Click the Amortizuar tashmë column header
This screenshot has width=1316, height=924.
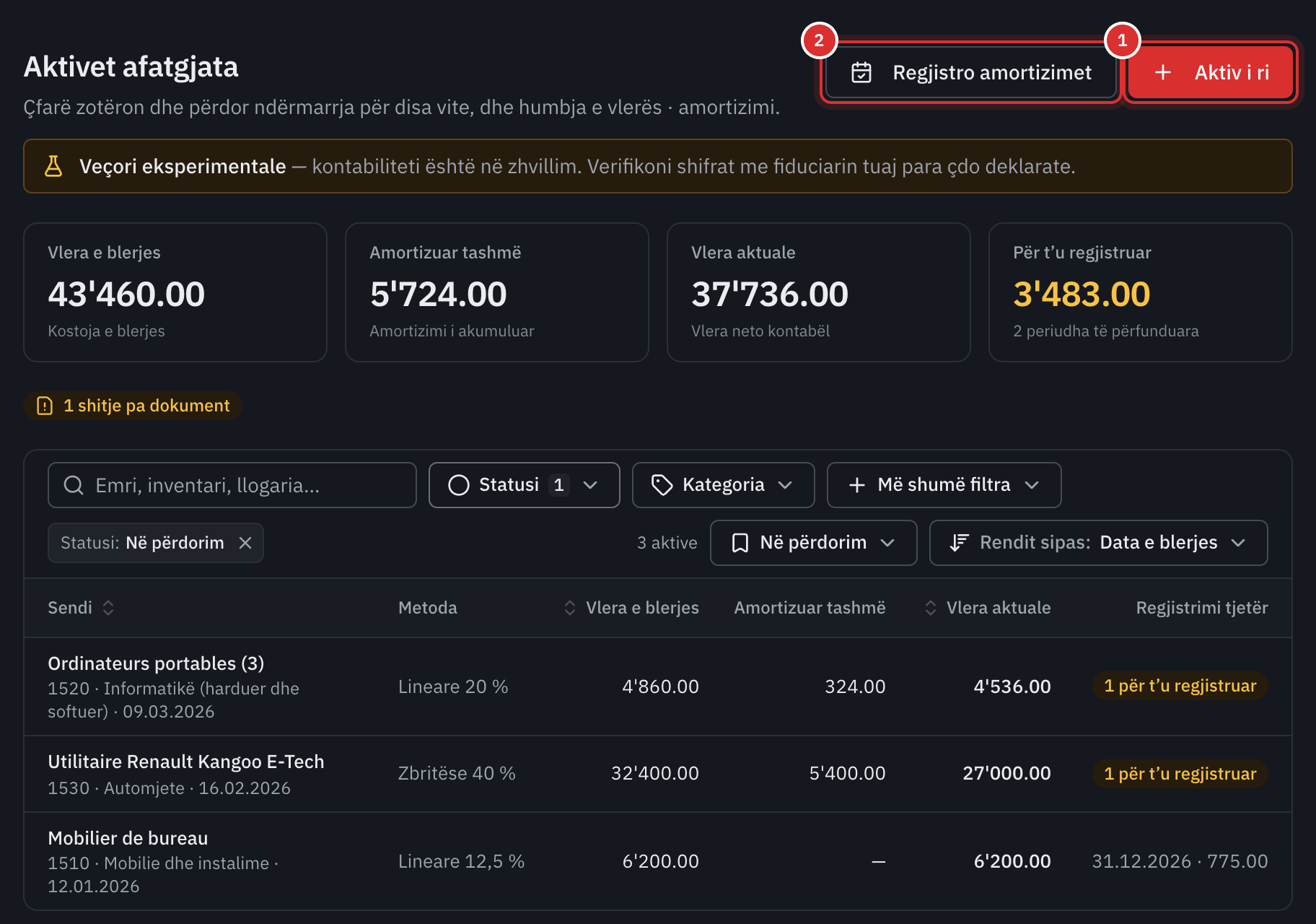pos(810,608)
